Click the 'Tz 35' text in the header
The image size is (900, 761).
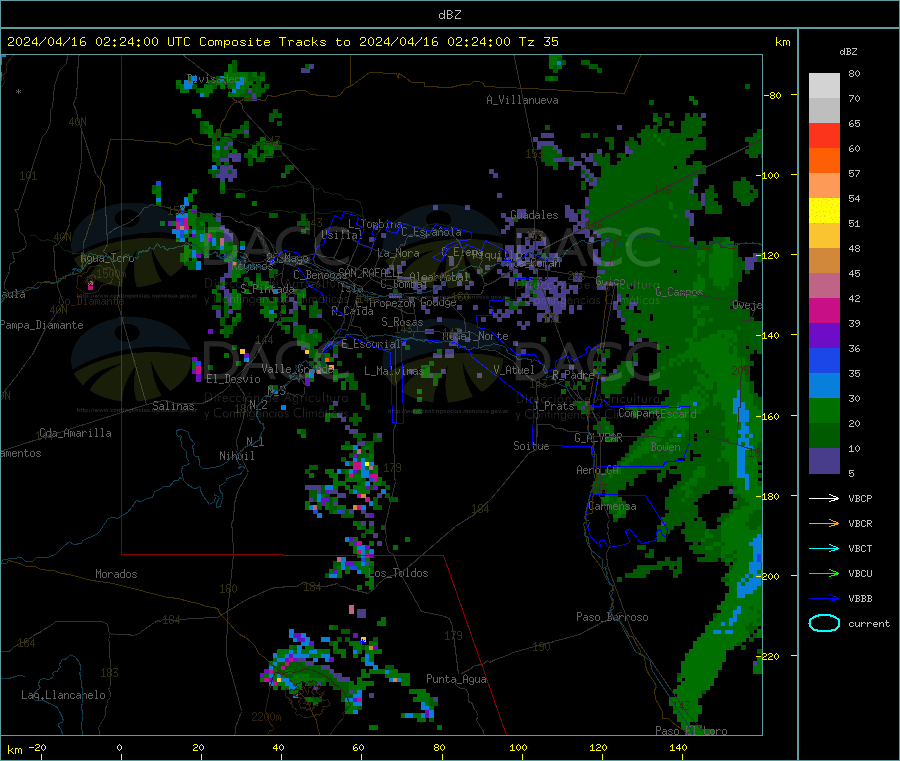tap(538, 42)
